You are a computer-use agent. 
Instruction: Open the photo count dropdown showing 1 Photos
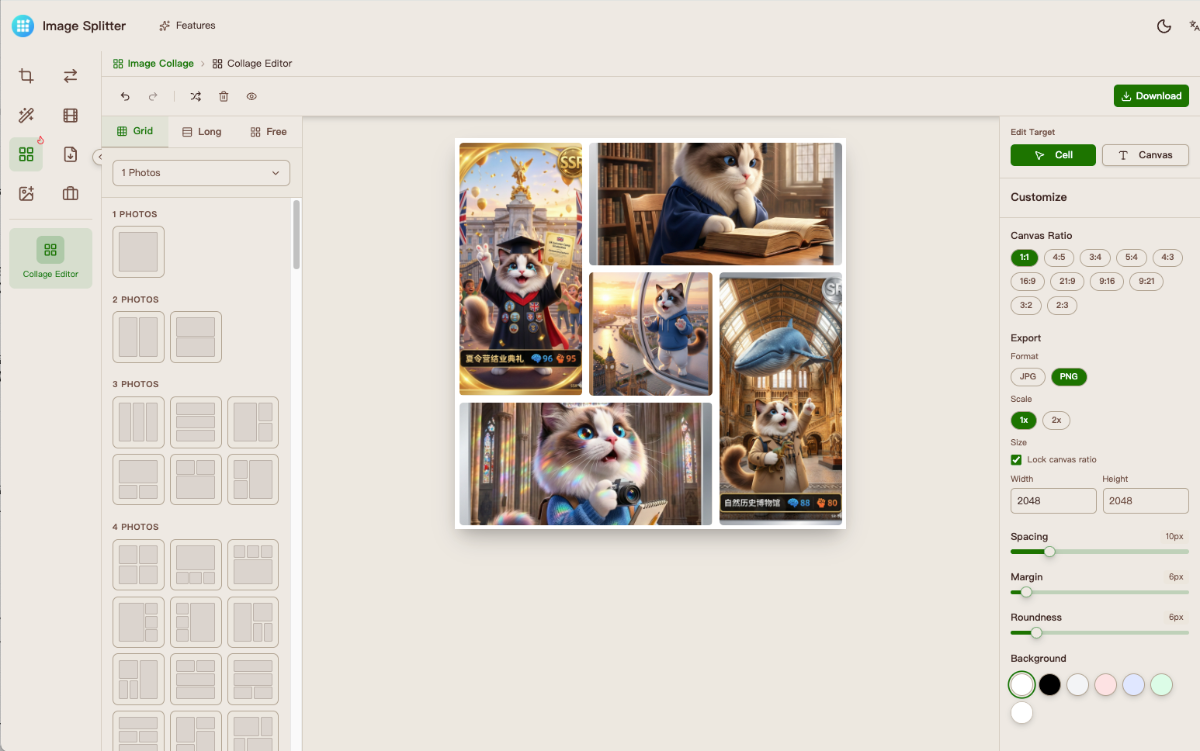(x=200, y=173)
